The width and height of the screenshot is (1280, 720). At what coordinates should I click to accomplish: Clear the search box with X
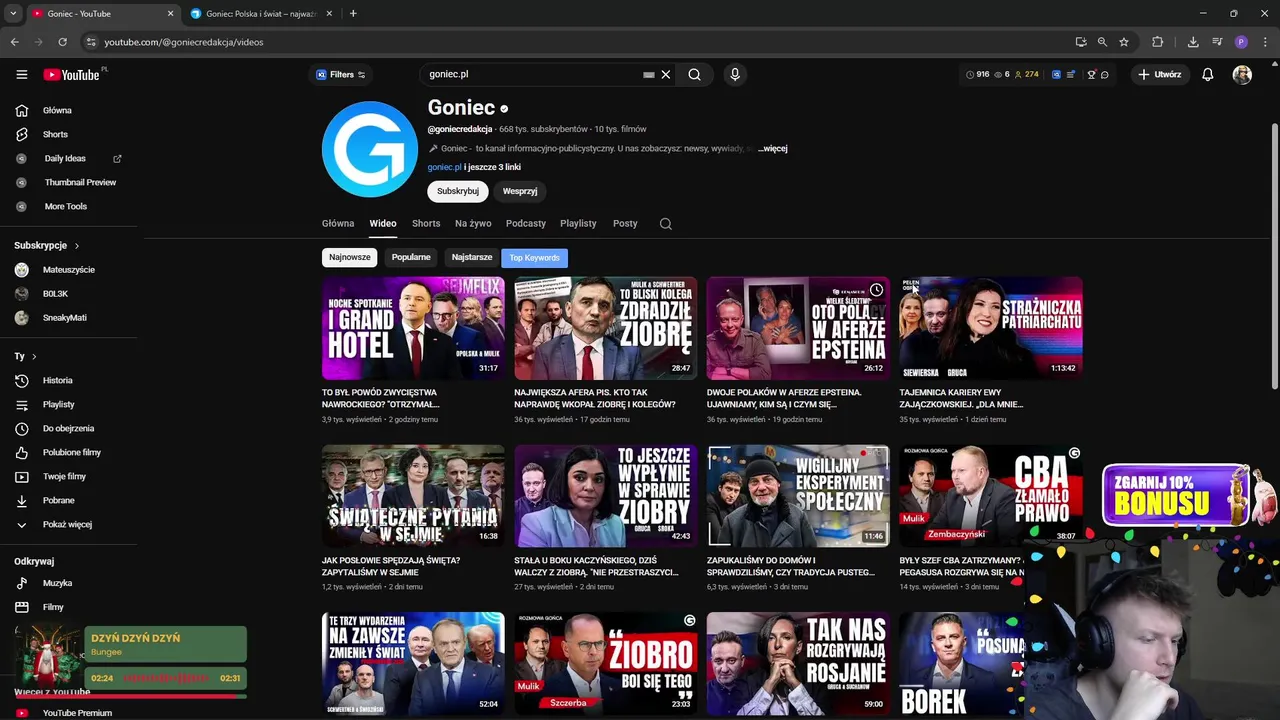(x=666, y=74)
